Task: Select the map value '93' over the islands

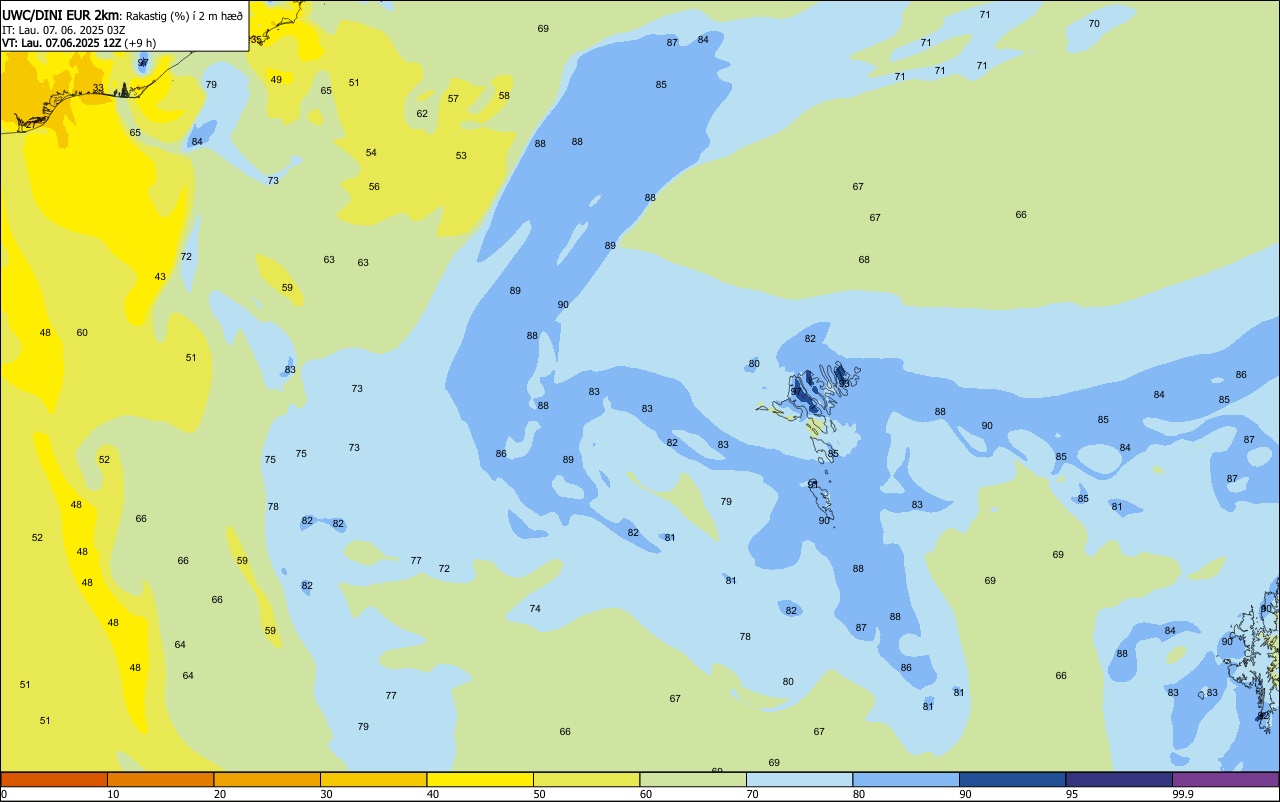Action: click(844, 383)
